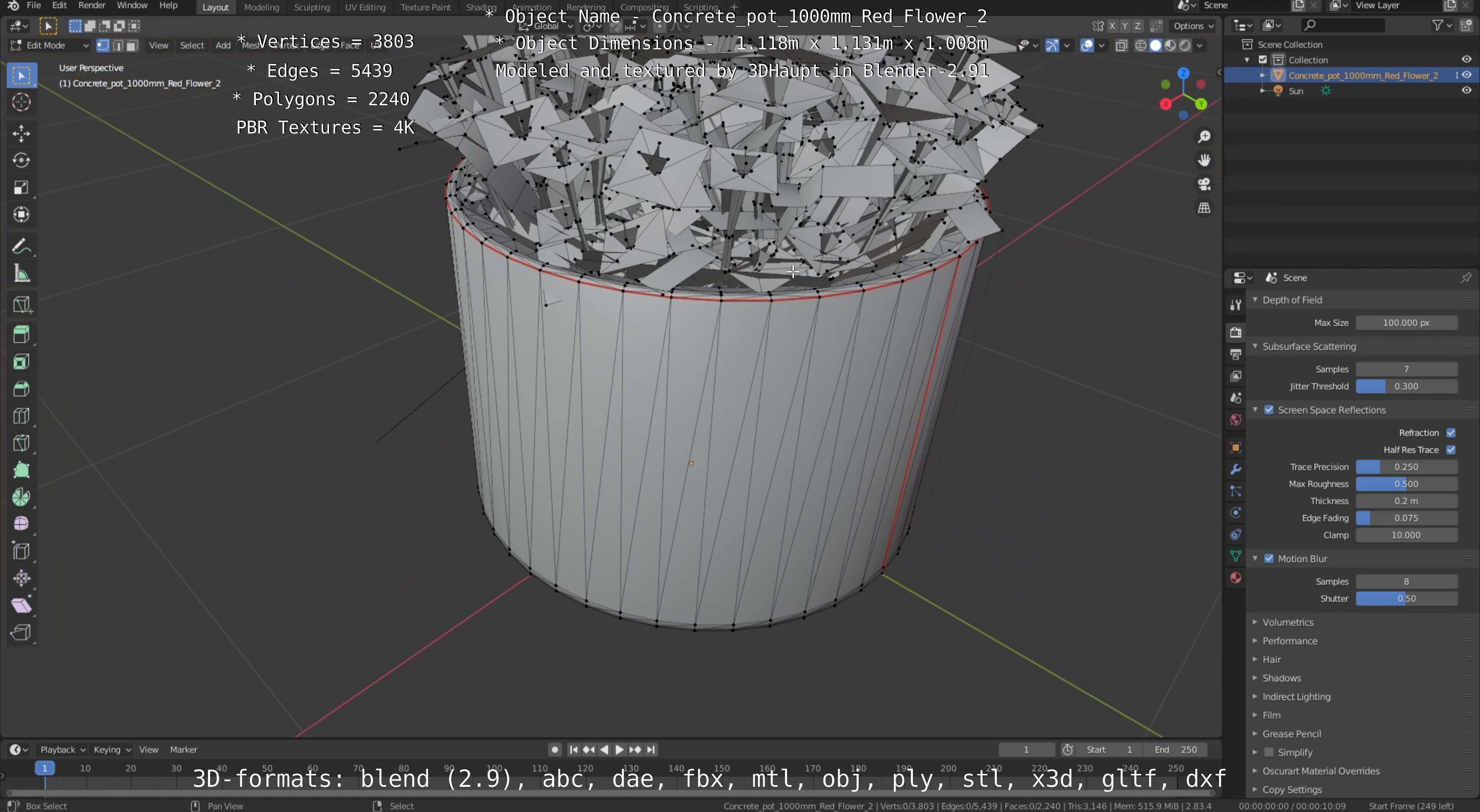Viewport: 1480px width, 812px height.
Task: Click the Play animation button
Action: click(x=619, y=749)
